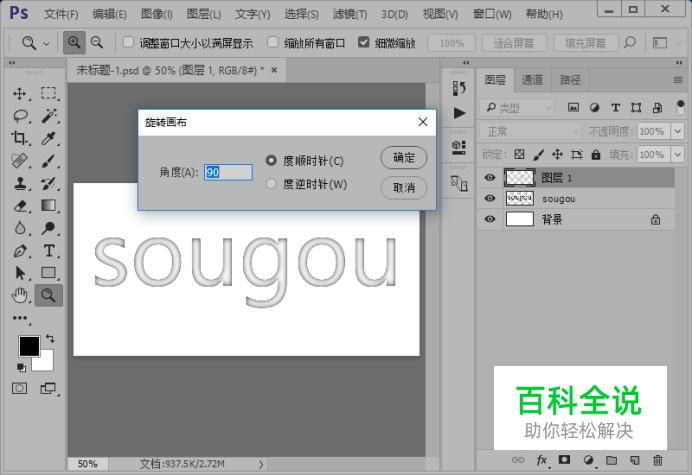This screenshot has width=692, height=475.
Task: Change screen mode icon in toolbox
Action: pos(48,388)
